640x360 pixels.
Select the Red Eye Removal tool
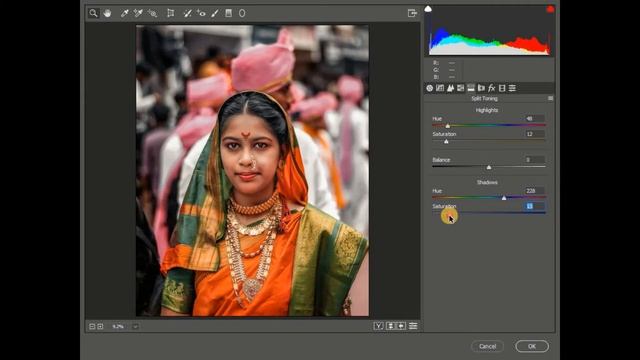201,13
